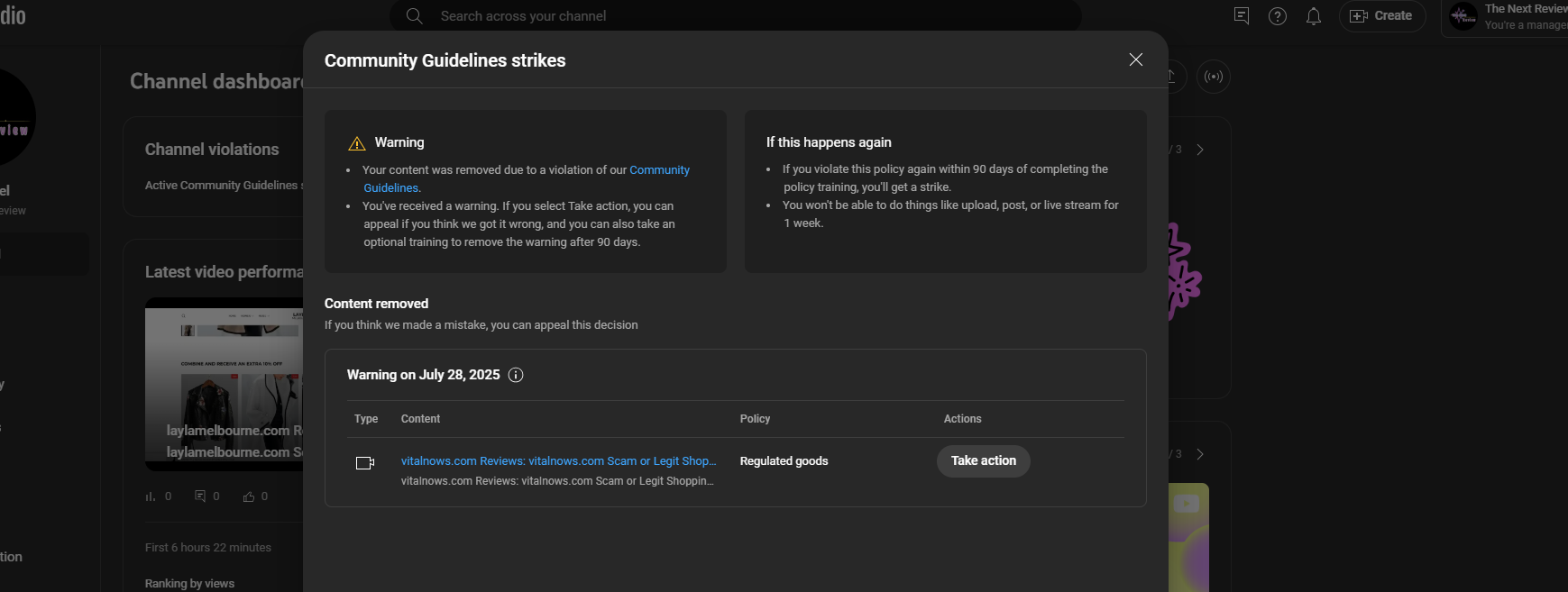
Task: Click the Content column header
Action: click(421, 419)
